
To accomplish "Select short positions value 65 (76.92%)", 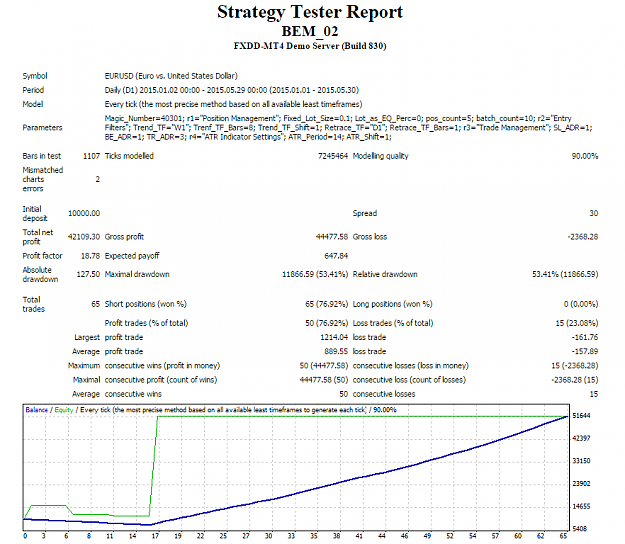I will click(326, 304).
